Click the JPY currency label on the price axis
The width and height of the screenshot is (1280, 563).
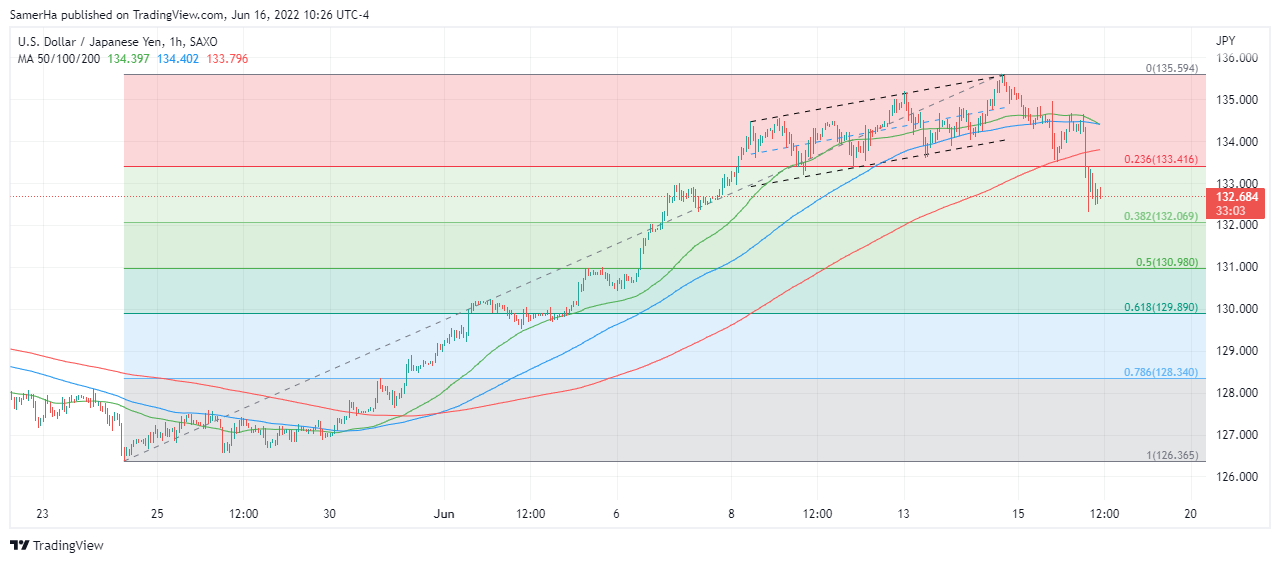coord(1225,41)
